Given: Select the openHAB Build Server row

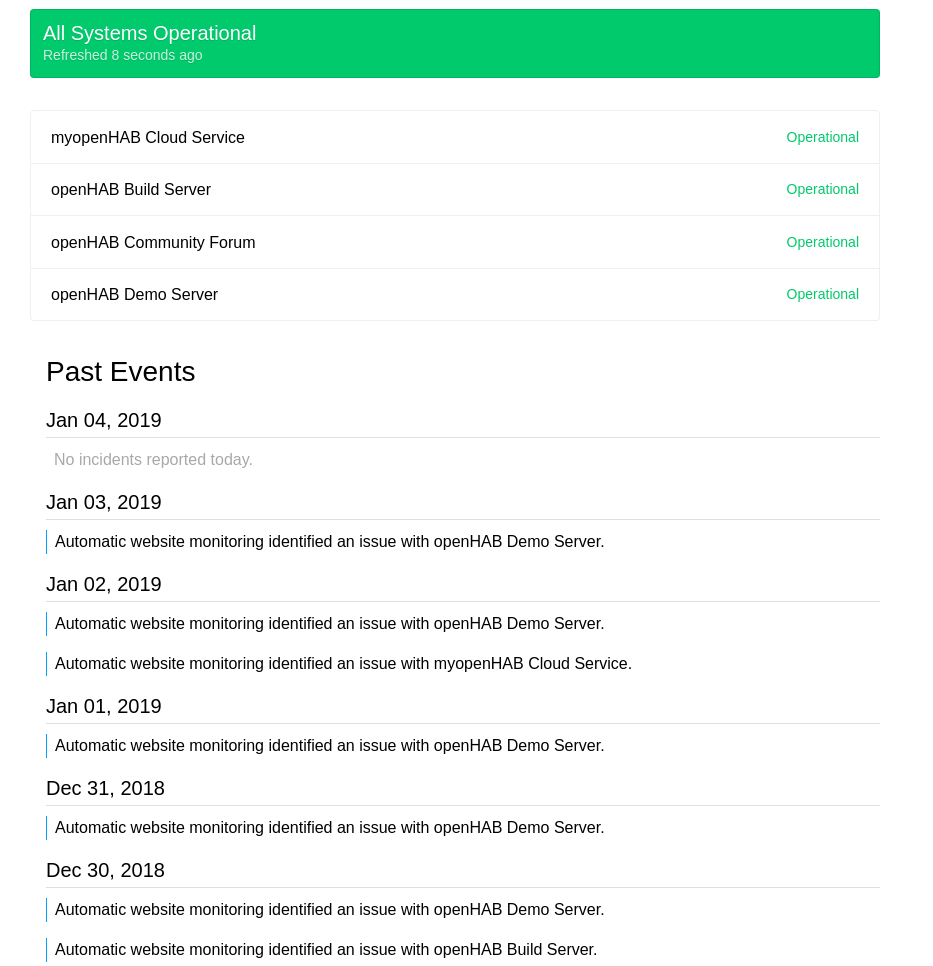Looking at the screenshot, I should coord(131,189).
